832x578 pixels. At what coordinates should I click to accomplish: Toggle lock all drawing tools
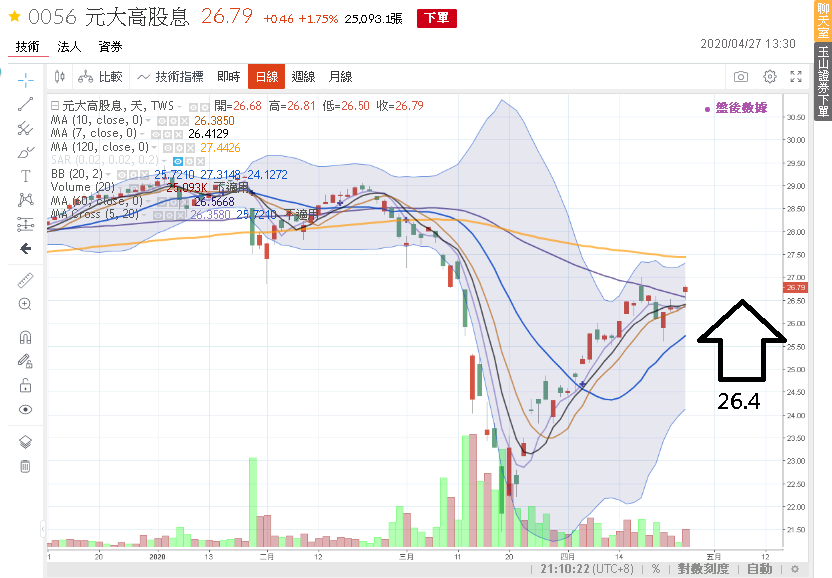(x=25, y=385)
